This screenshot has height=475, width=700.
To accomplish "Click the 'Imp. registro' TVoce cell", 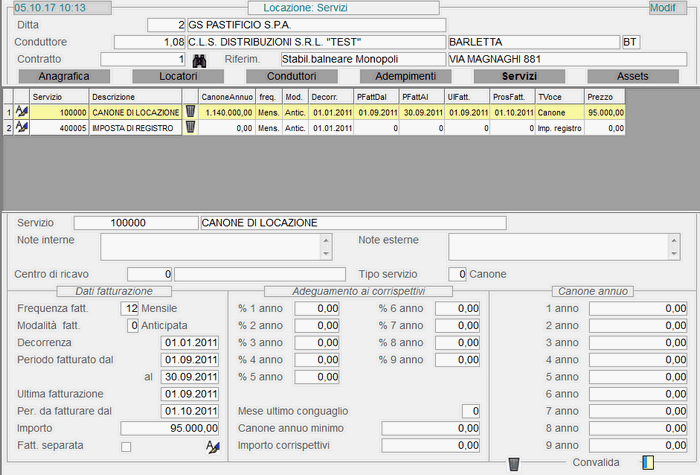I will pos(560,128).
